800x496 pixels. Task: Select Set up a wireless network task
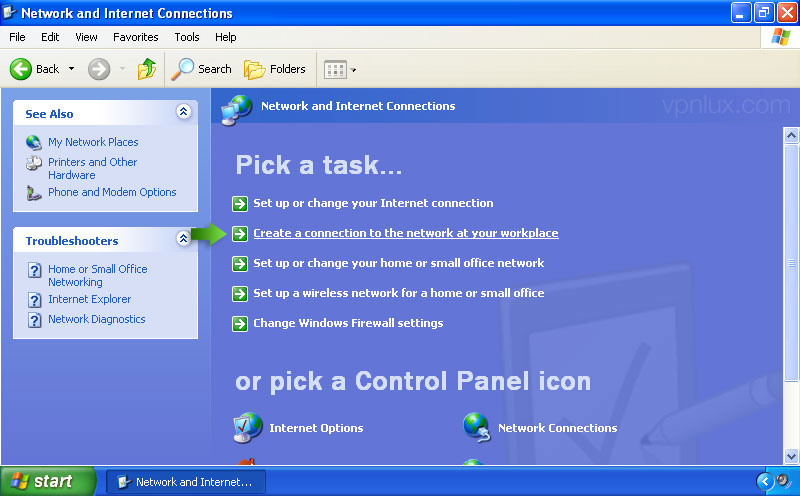click(399, 293)
